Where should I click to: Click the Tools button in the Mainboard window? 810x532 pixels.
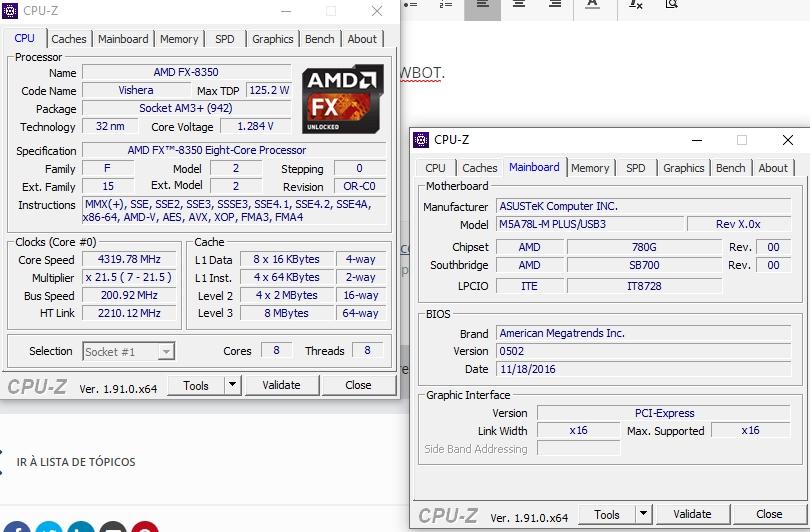pyautogui.click(x=607, y=514)
